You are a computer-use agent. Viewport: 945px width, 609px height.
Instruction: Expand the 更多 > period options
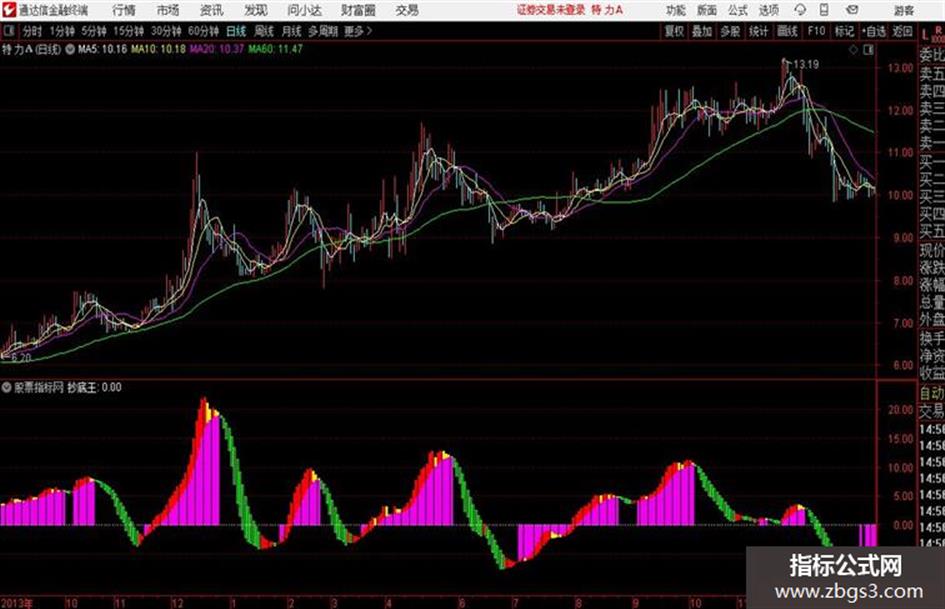tap(358, 31)
